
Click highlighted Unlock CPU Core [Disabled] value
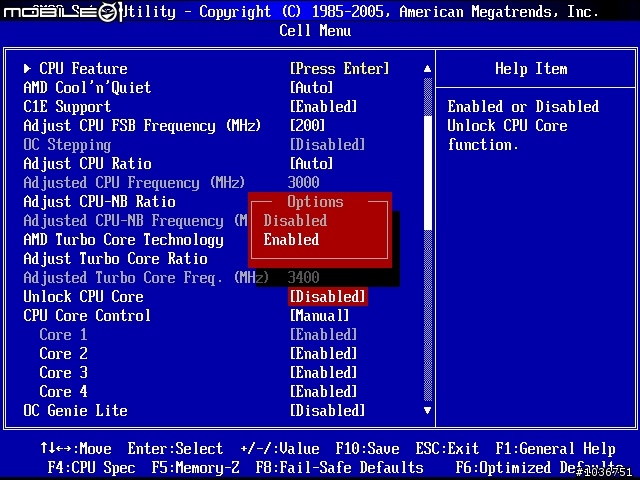point(328,297)
